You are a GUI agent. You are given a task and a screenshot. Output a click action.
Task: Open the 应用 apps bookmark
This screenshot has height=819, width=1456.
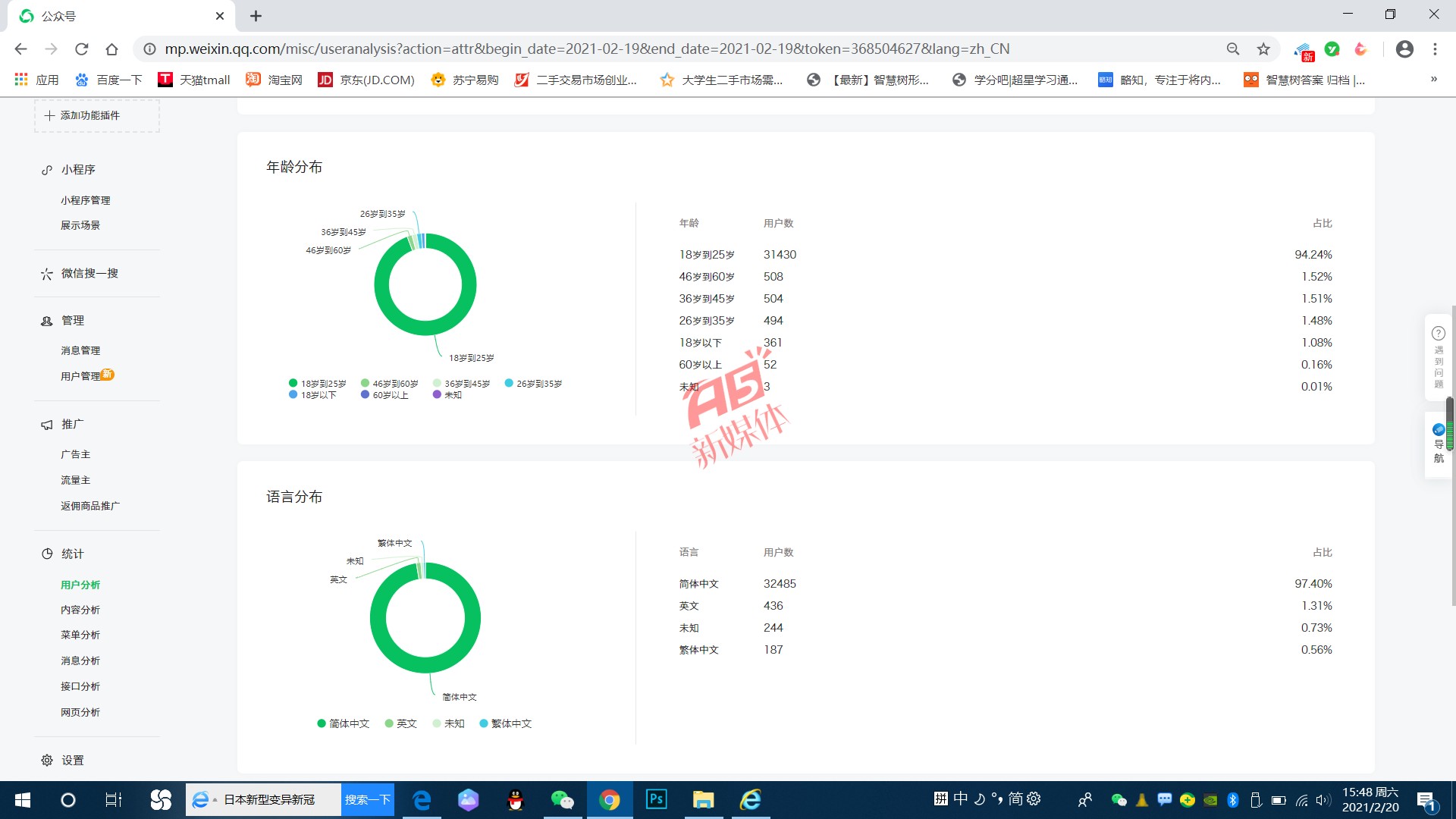(x=36, y=80)
